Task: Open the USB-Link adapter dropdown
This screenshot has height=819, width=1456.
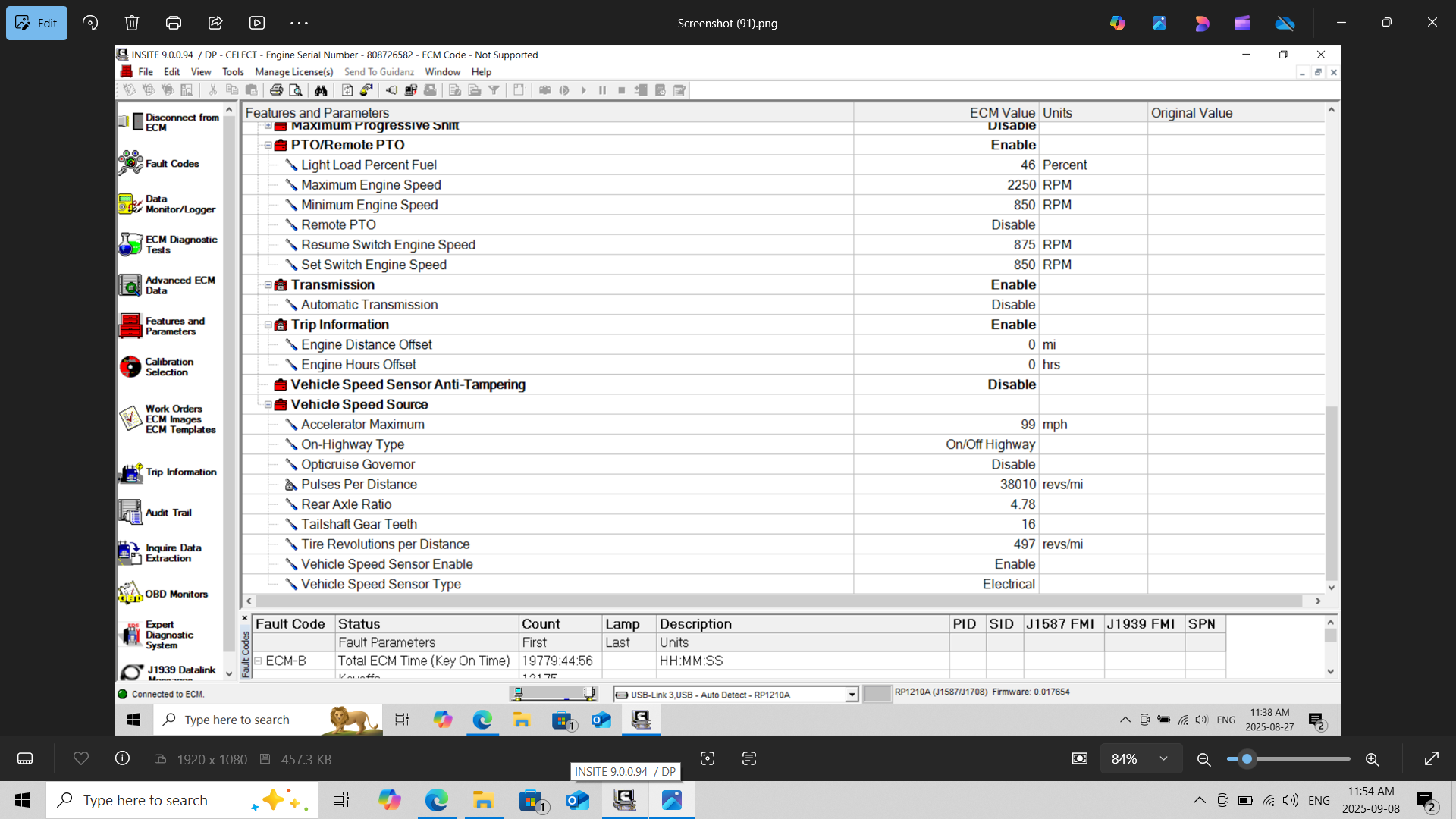Action: click(852, 695)
